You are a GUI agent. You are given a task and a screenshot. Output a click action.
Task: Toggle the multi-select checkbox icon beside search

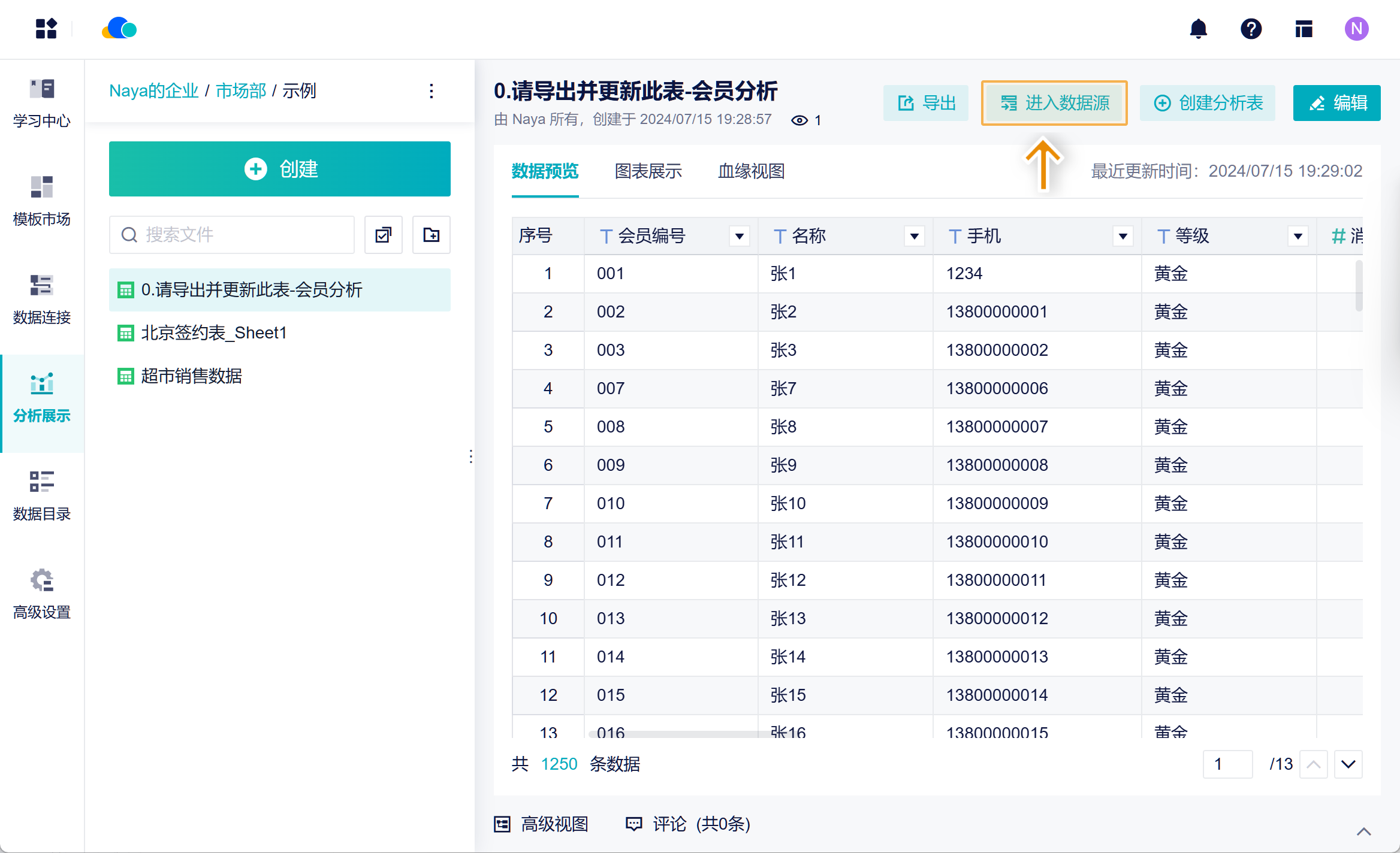pos(383,235)
